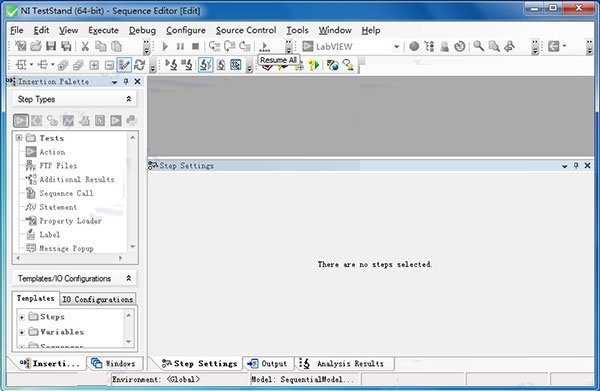Click the Resume All toolbar icon
600x391 pixels.
[265, 47]
